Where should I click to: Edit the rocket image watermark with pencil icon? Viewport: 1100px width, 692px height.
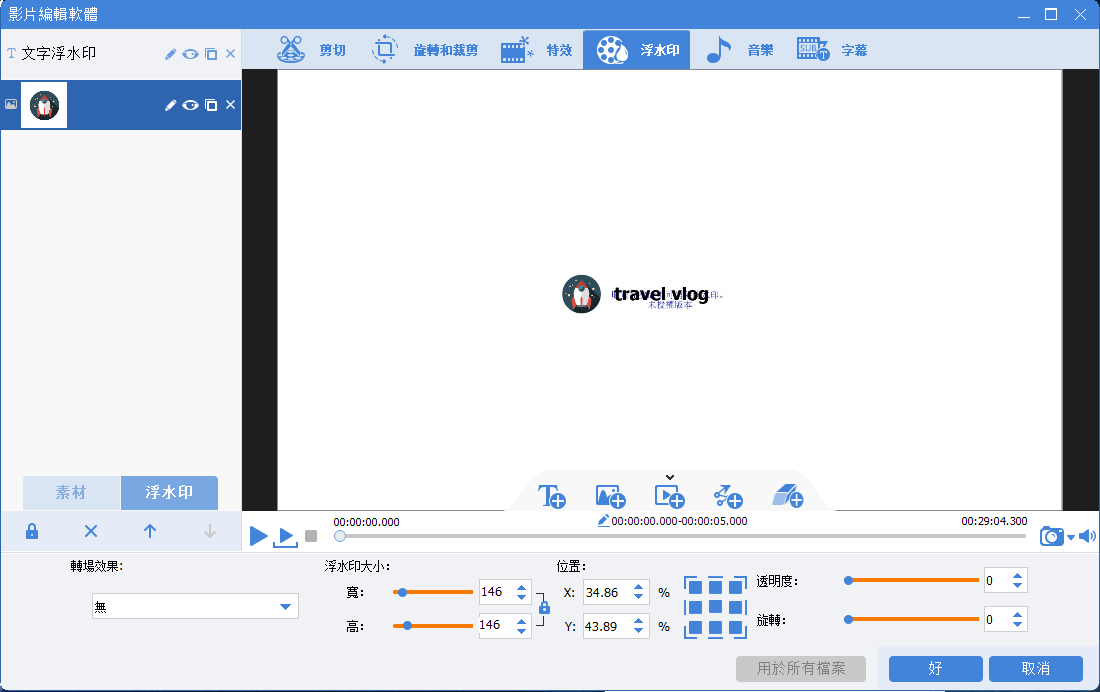coord(170,105)
